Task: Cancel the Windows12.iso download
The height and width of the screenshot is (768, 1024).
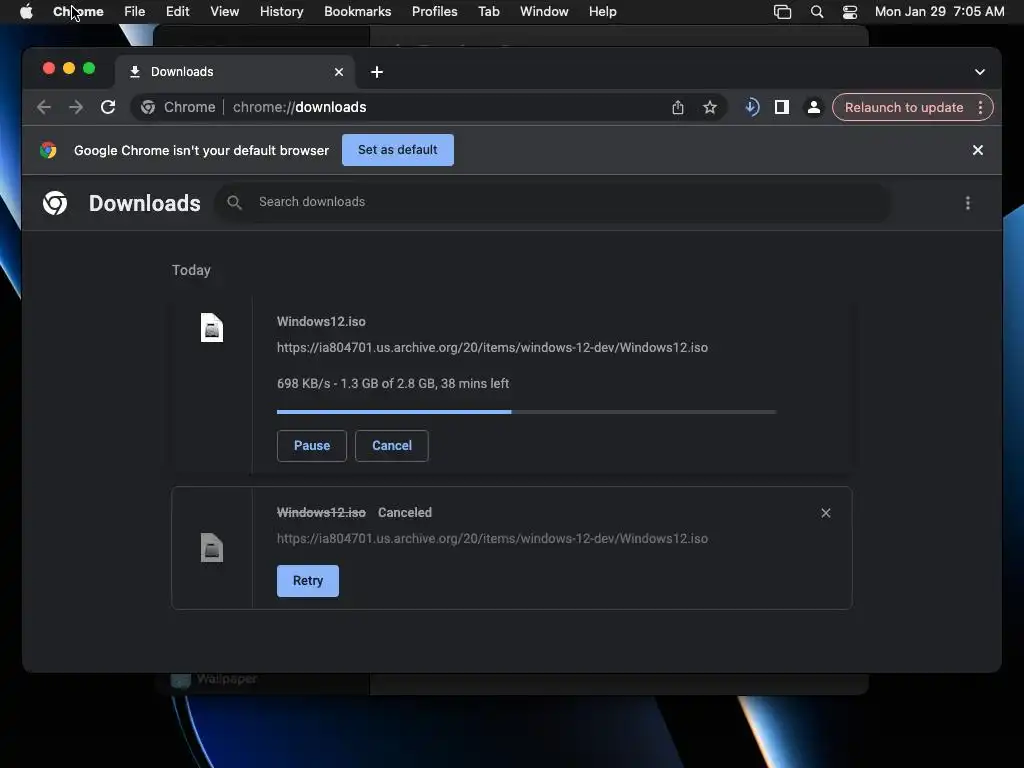Action: (x=392, y=445)
